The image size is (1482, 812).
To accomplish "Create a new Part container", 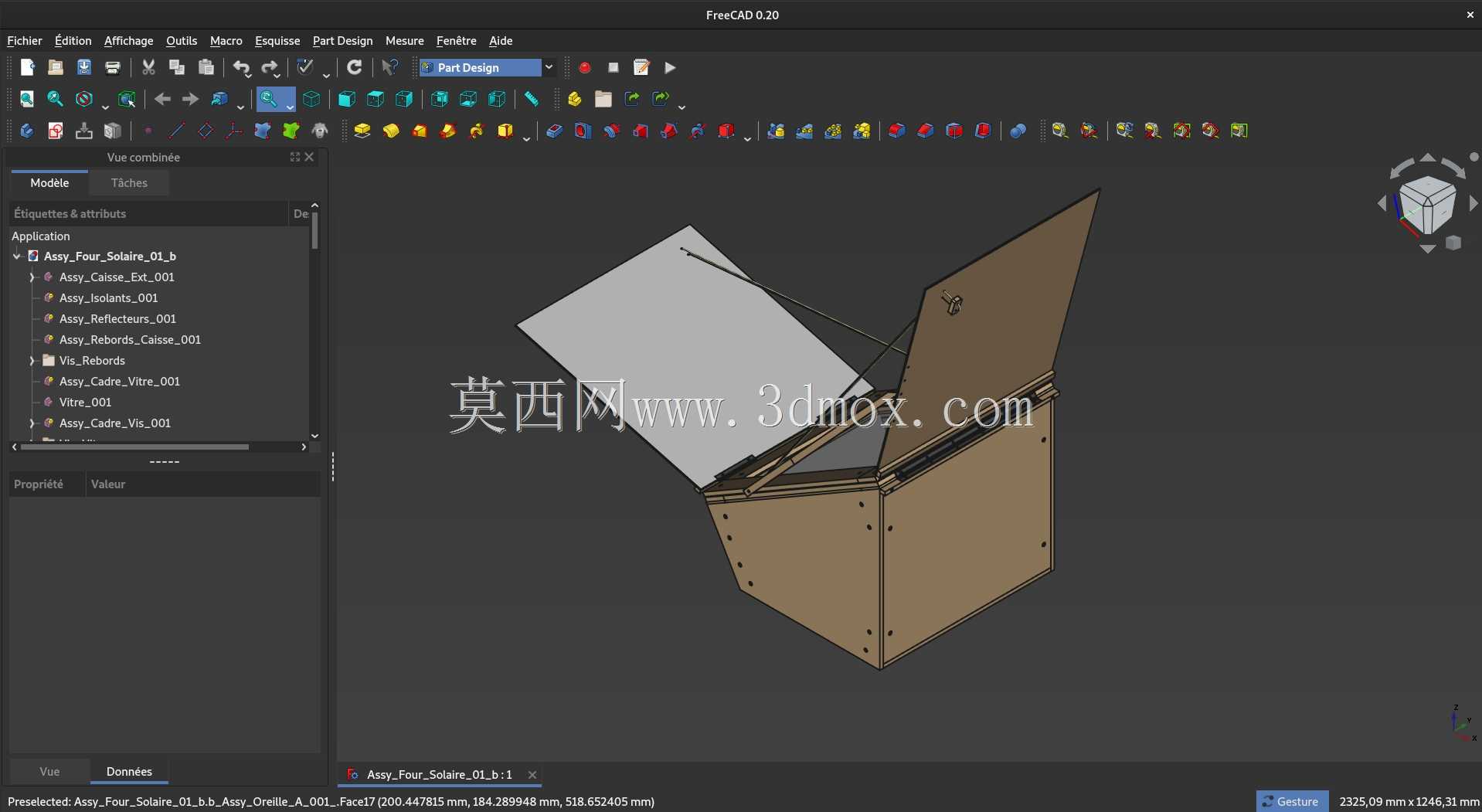I will coord(574,99).
